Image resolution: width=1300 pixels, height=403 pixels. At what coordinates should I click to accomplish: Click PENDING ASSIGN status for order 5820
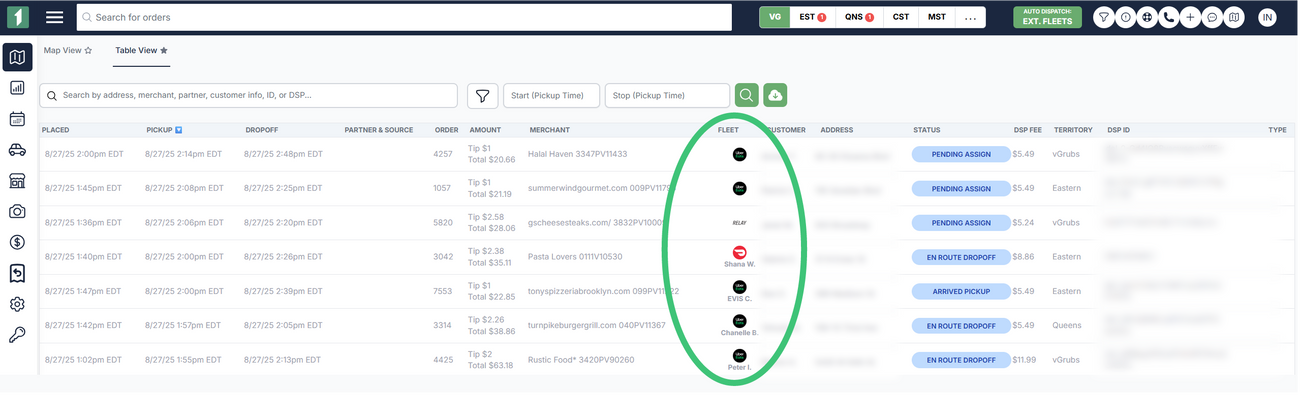click(961, 223)
